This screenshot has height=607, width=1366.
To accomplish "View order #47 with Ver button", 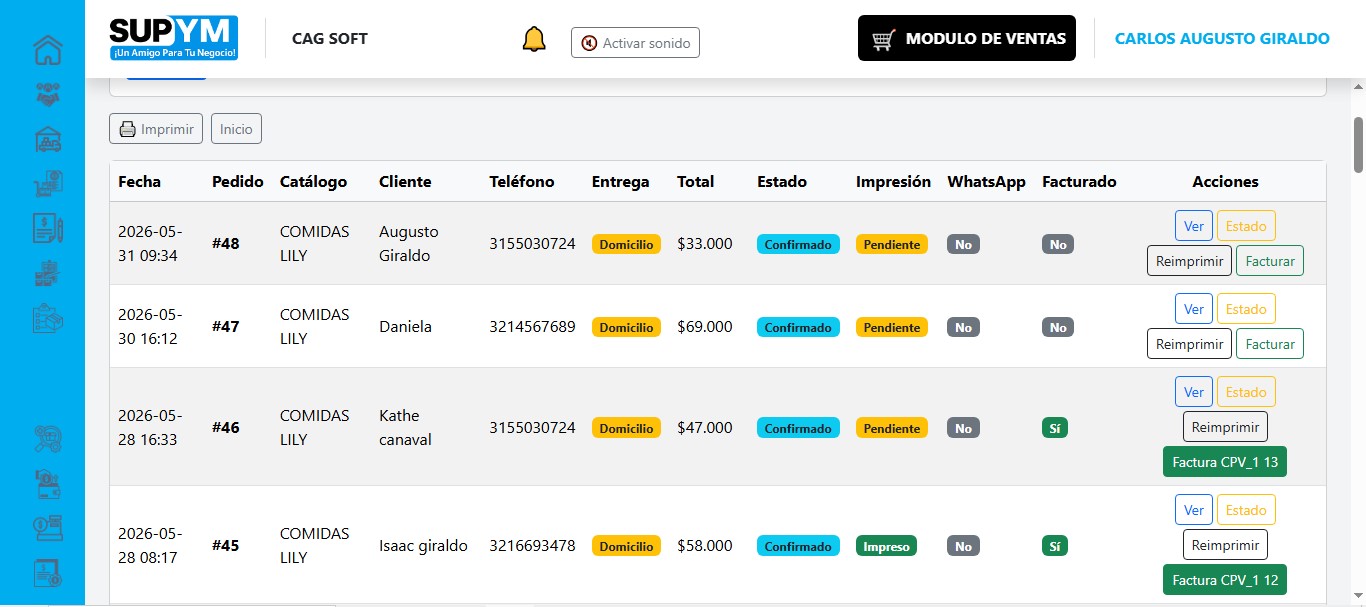I will point(1194,309).
